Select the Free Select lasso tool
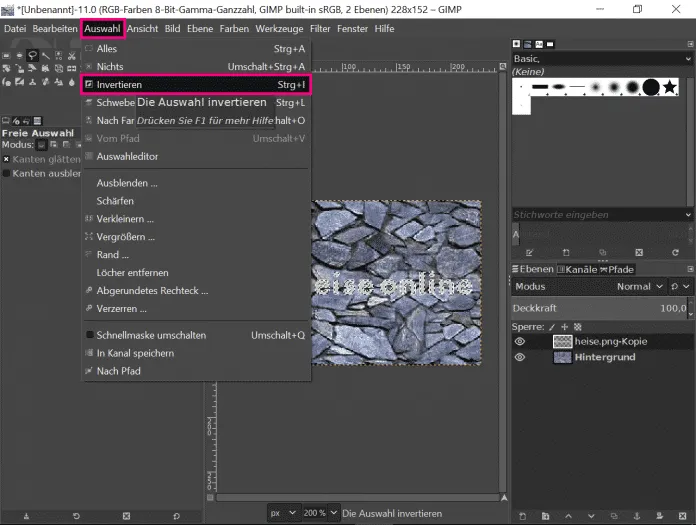Viewport: 696px width, 525px height. [33, 56]
